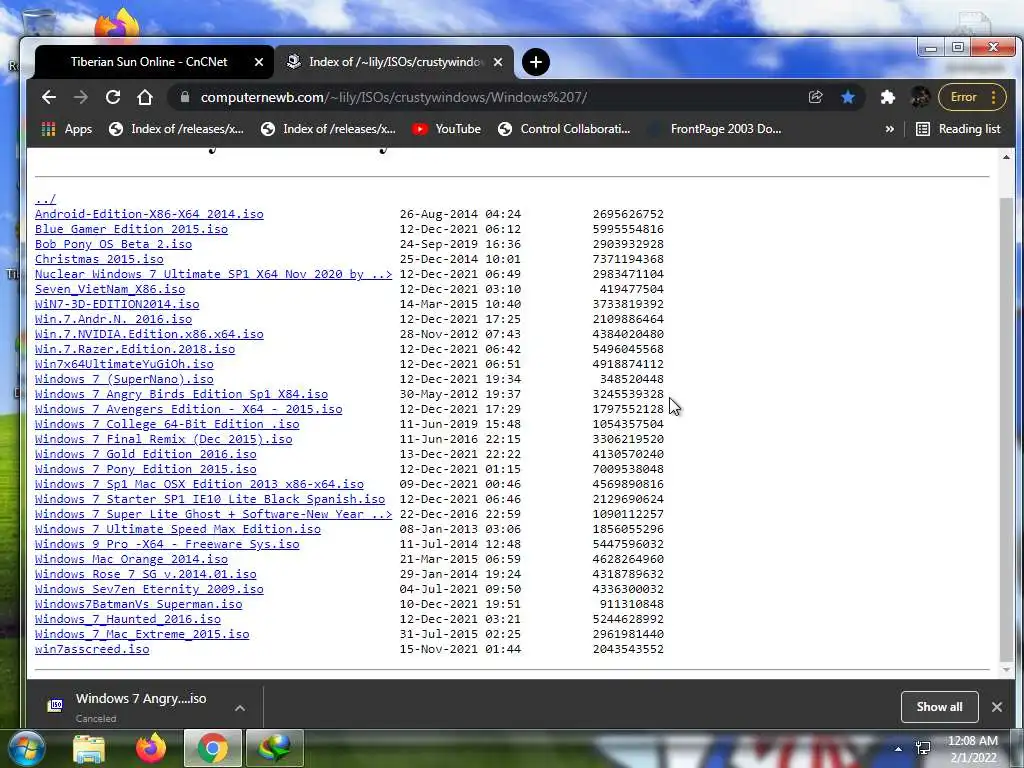The height and width of the screenshot is (768, 1024).
Task: Open Nuclear Windows 7 Ultimate SP1 link
Action: pos(214,274)
